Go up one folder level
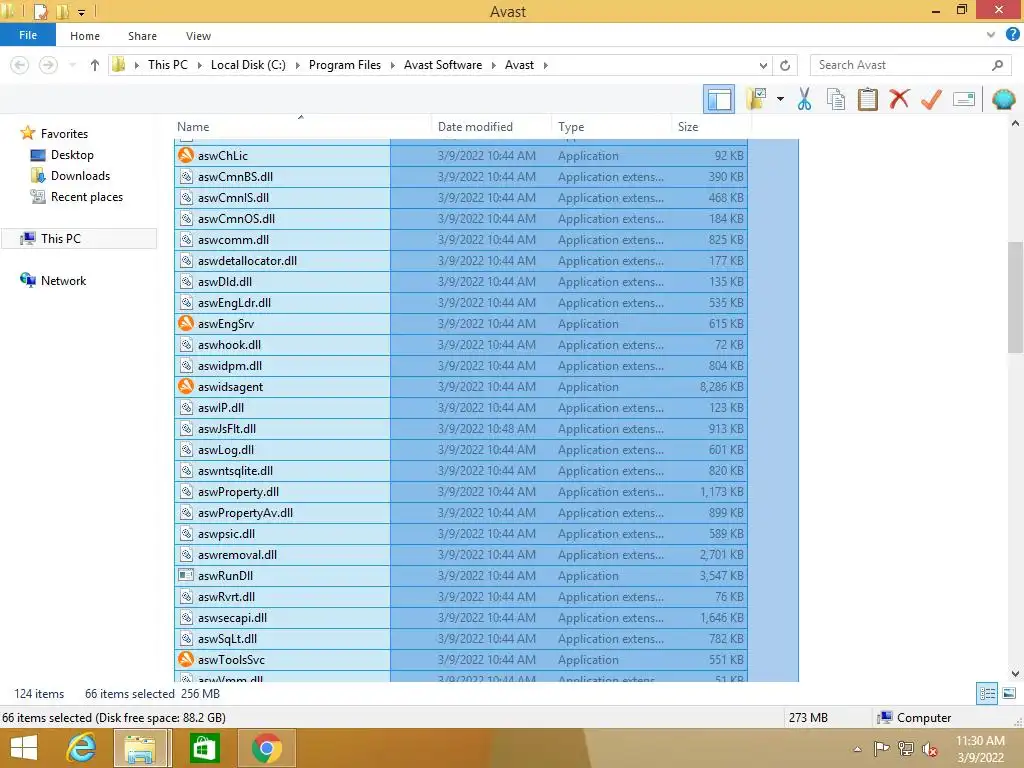The height and width of the screenshot is (768, 1024). pyautogui.click(x=95, y=65)
